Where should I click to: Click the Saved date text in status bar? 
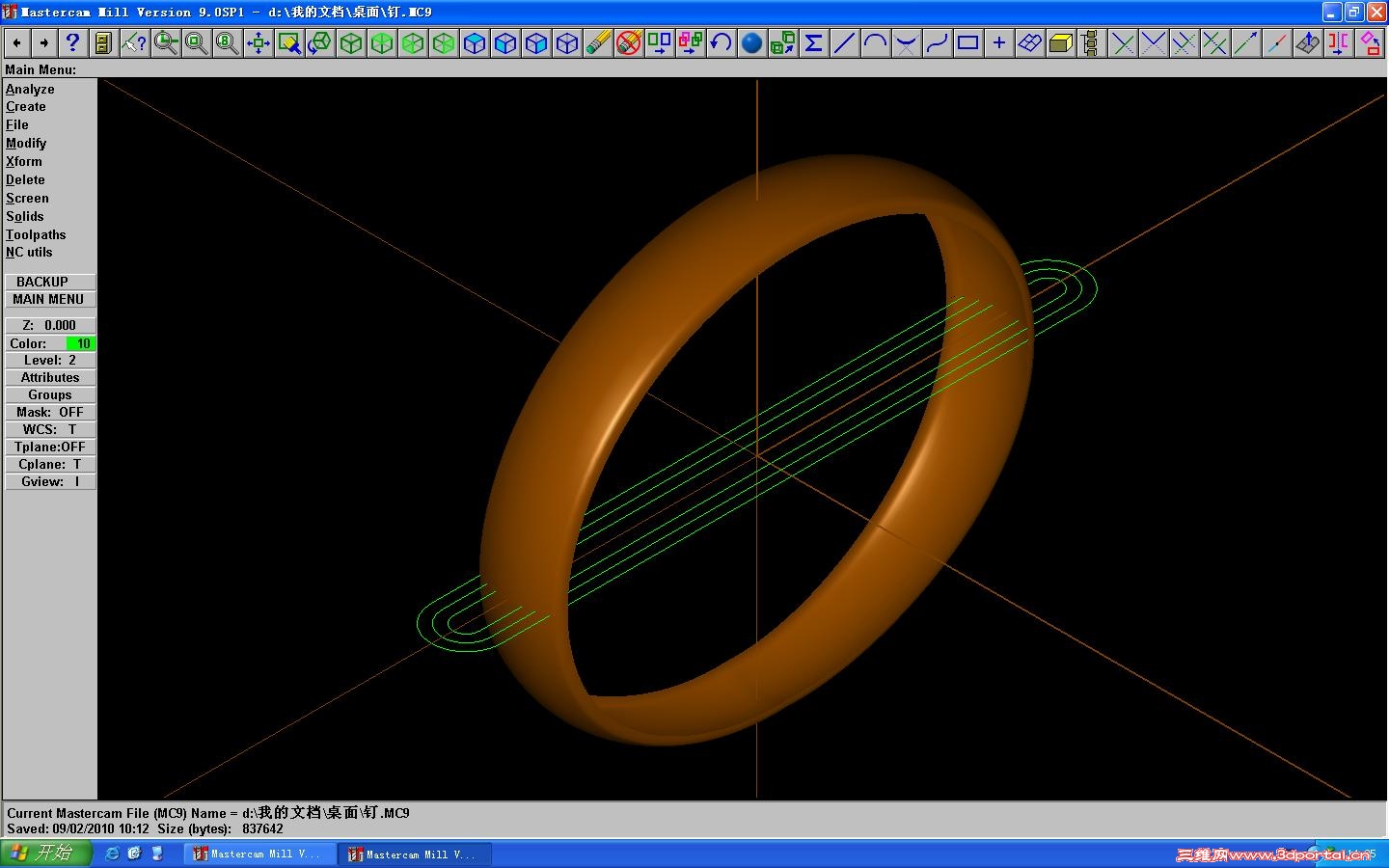(78, 829)
